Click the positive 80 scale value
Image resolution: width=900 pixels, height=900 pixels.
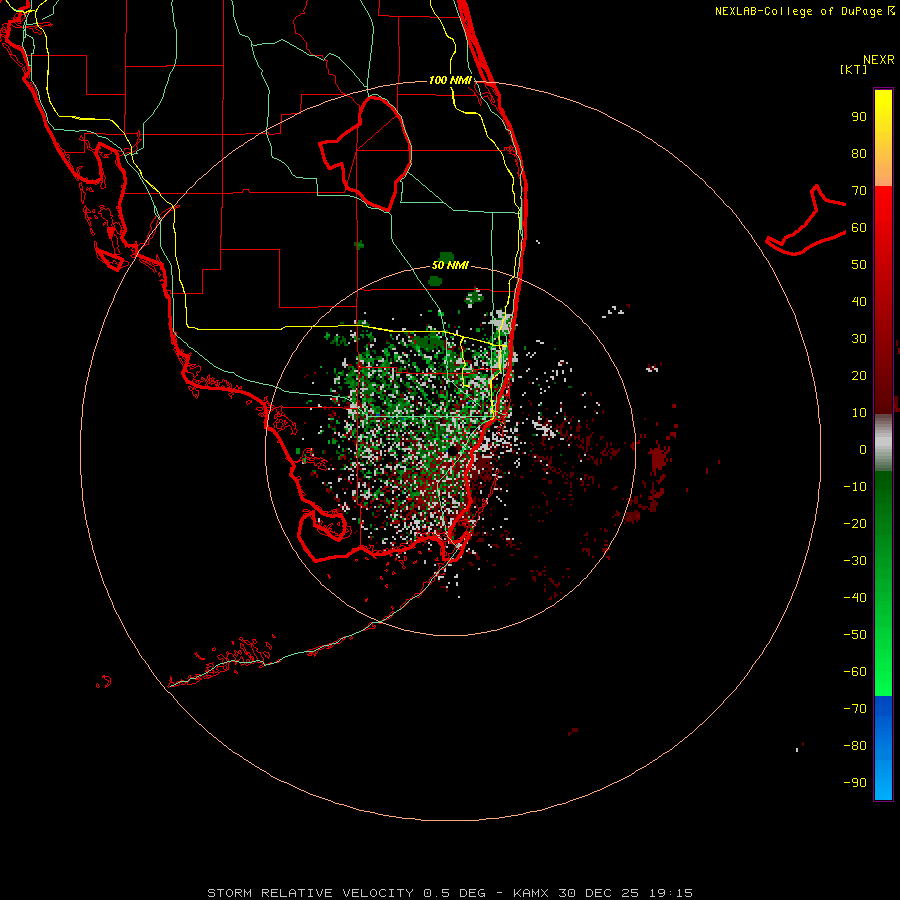(859, 153)
